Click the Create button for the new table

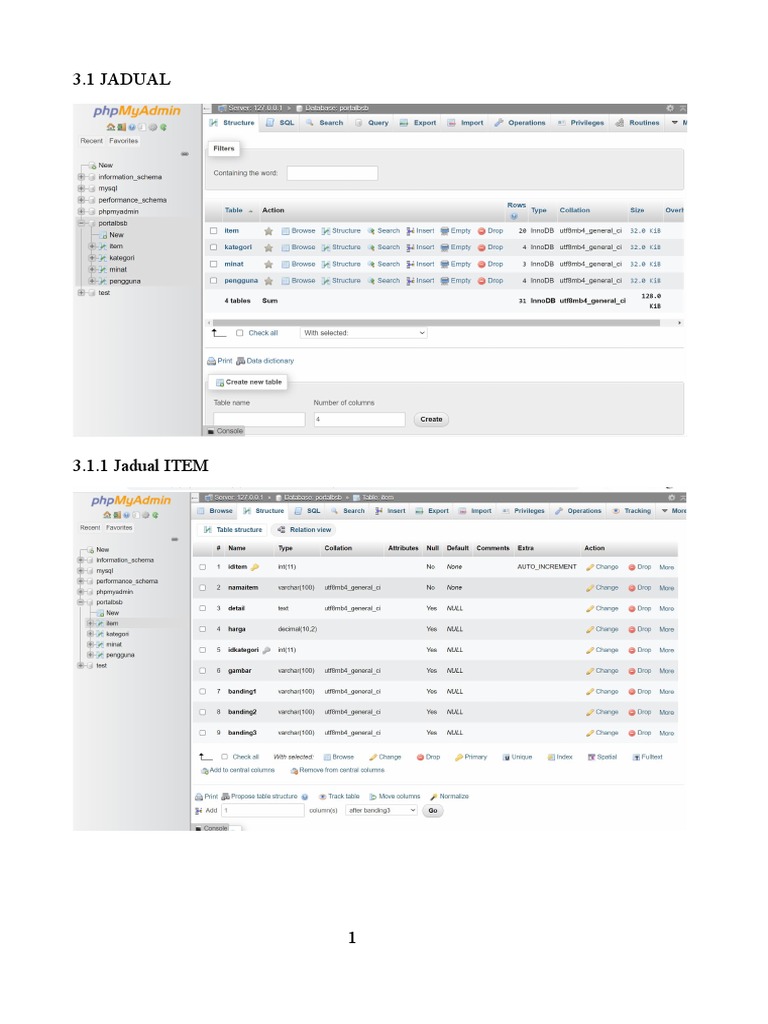[x=431, y=419]
